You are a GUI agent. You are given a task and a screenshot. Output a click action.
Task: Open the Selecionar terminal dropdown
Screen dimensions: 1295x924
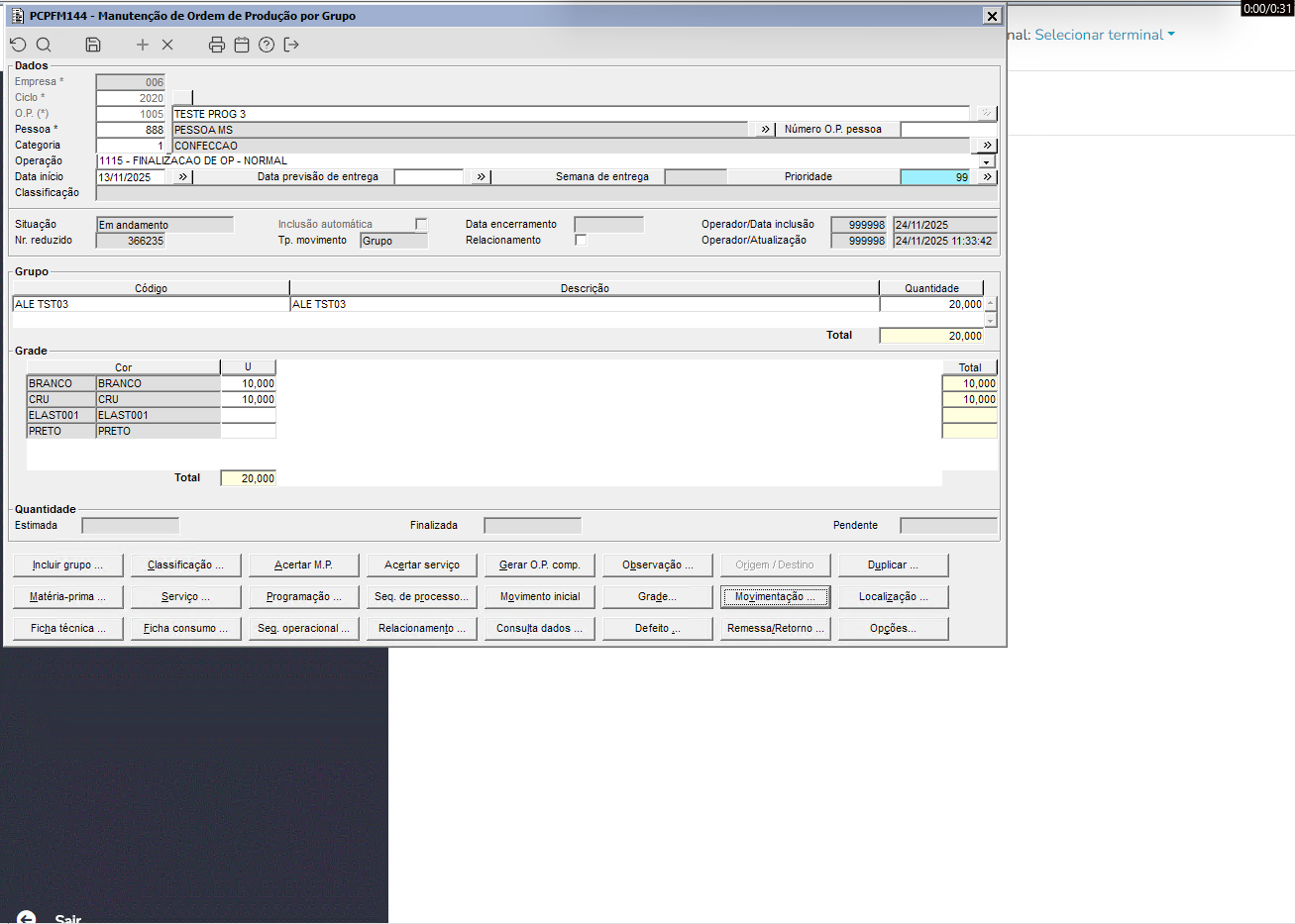[1105, 35]
